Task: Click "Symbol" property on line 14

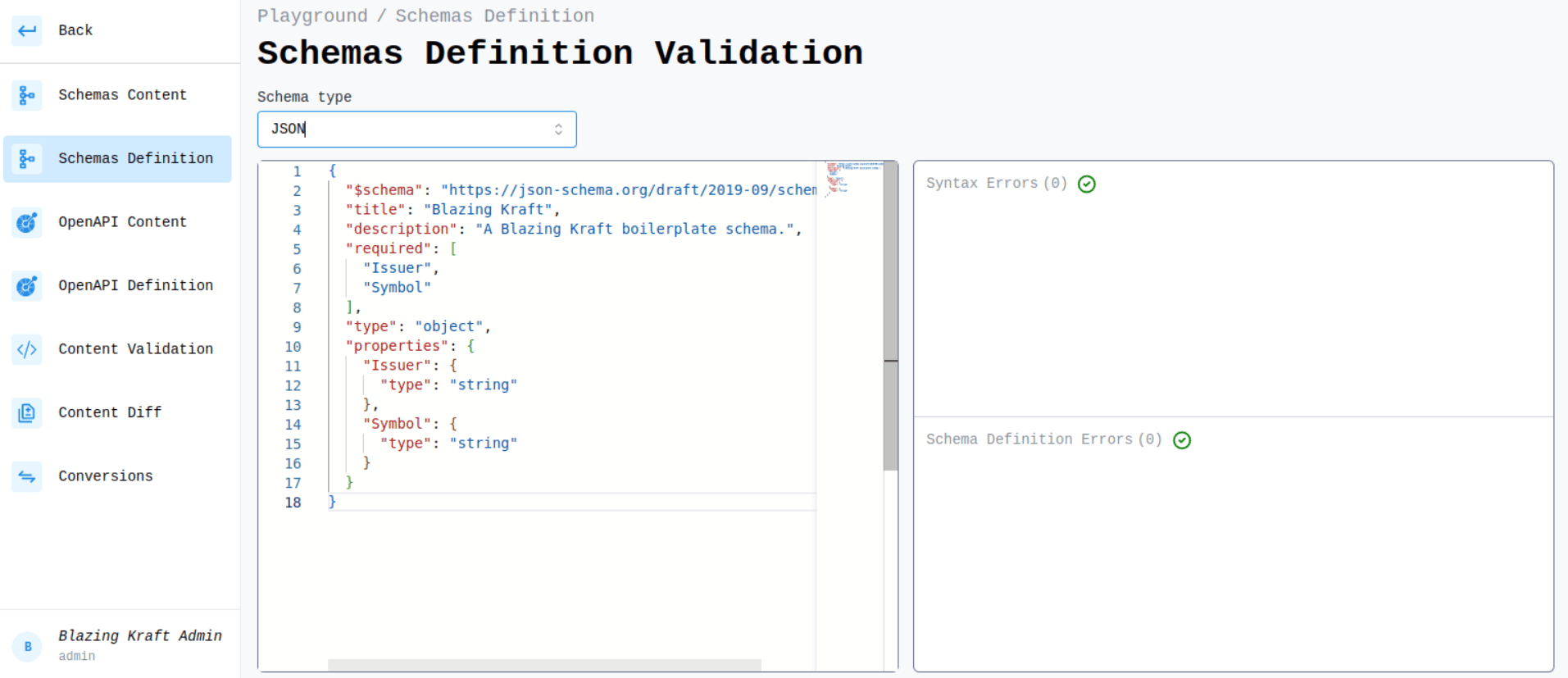Action: (397, 424)
